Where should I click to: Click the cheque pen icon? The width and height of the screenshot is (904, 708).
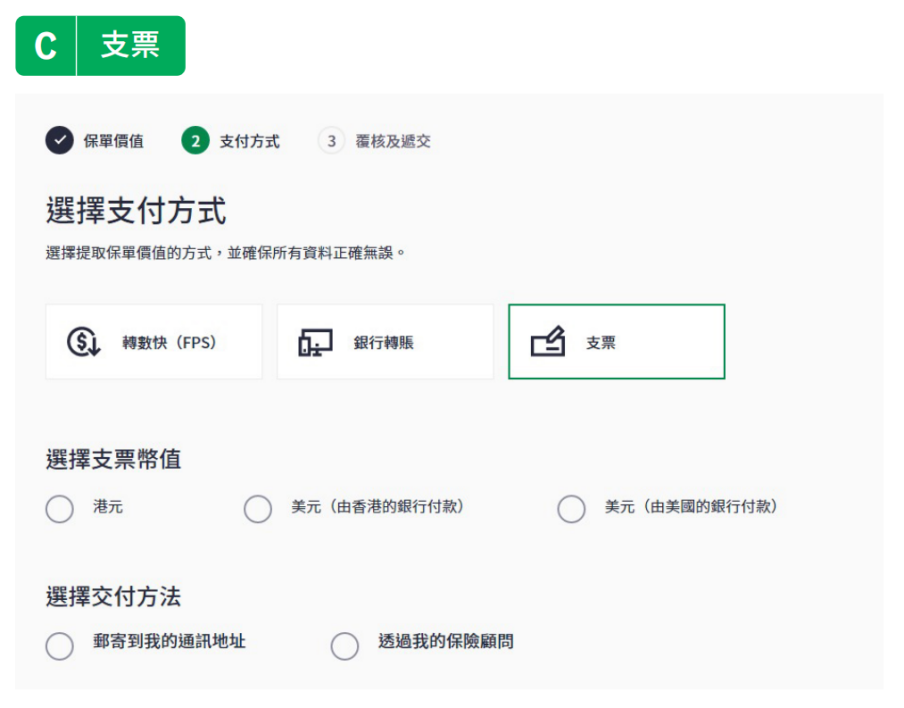pyautogui.click(x=547, y=342)
